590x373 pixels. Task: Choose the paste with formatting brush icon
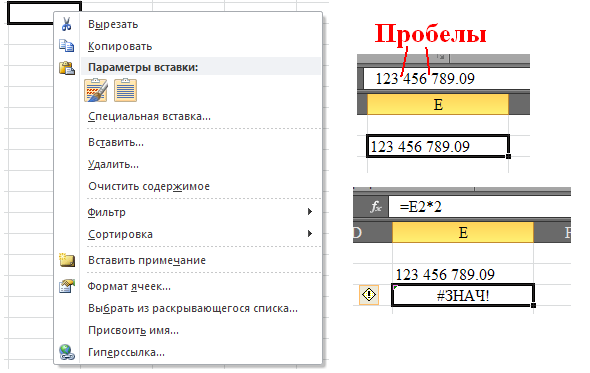[96, 90]
